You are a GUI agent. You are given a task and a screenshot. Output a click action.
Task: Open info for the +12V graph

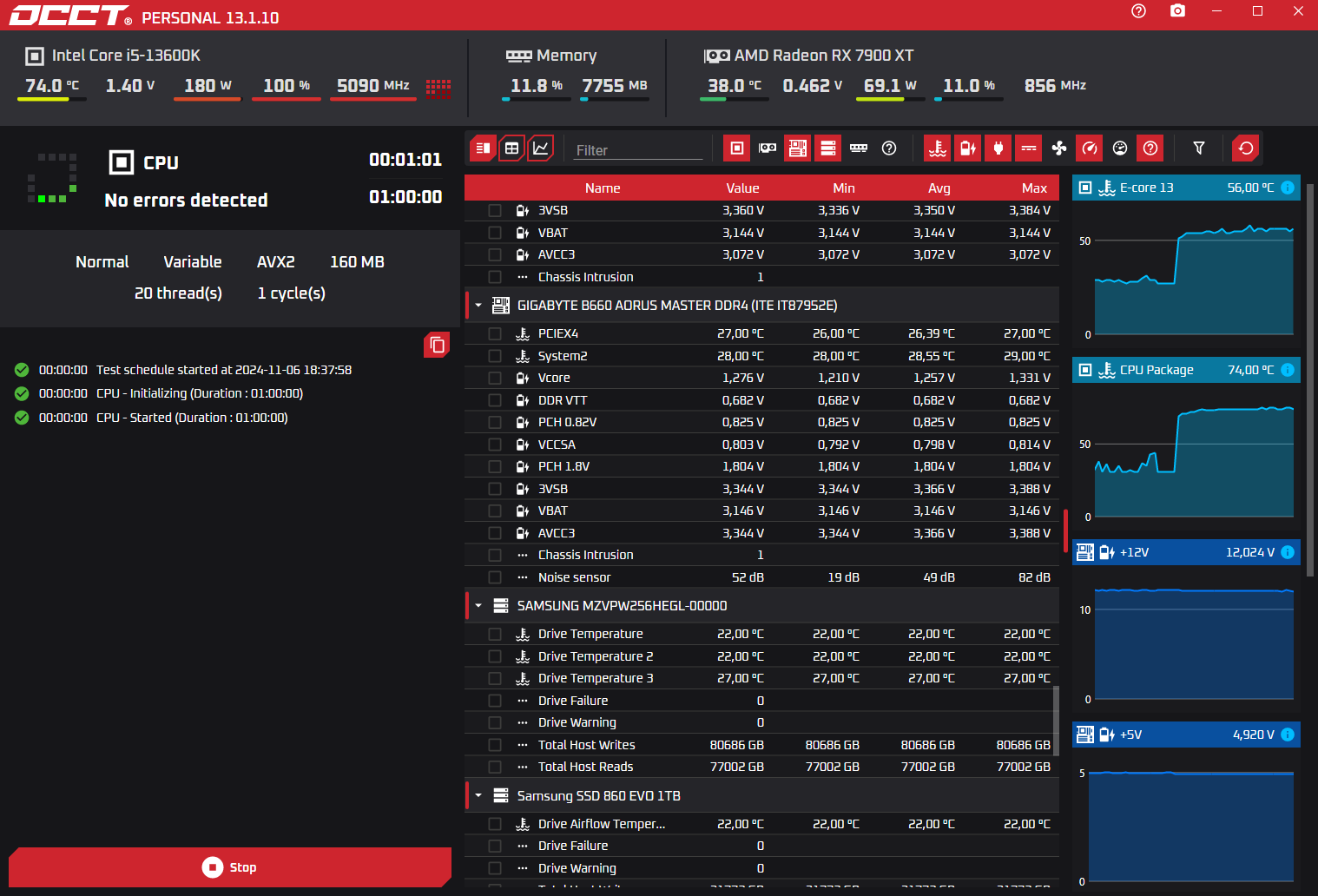point(1288,552)
